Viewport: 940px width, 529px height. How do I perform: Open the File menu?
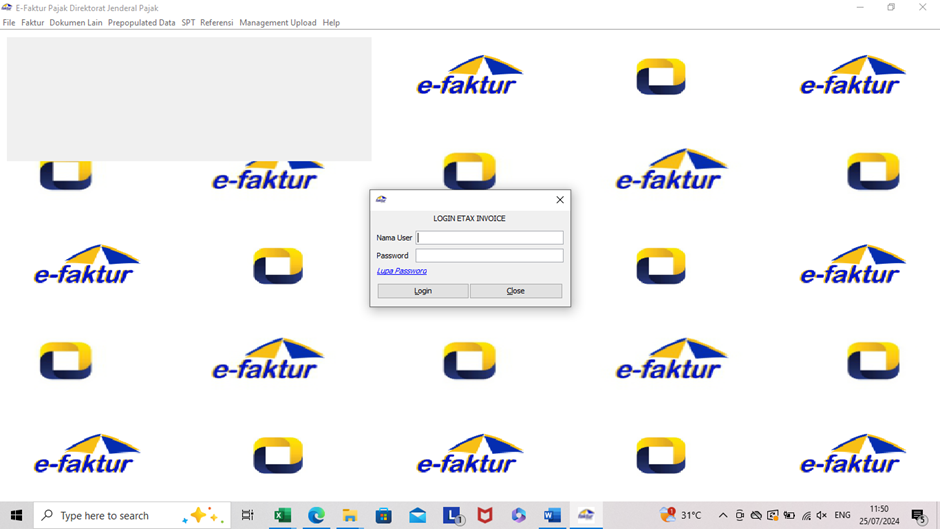click(x=9, y=23)
